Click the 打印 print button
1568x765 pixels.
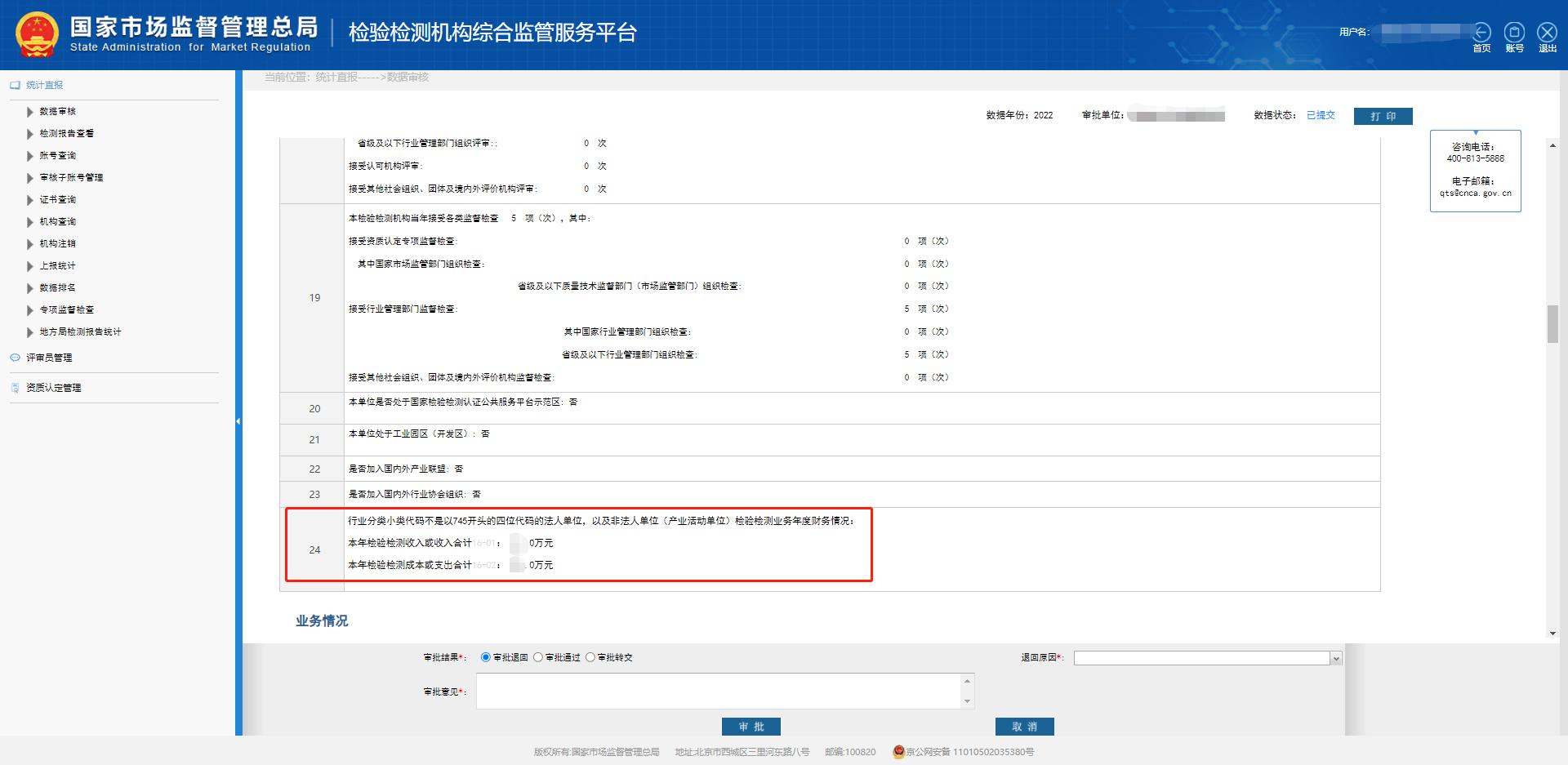click(x=1383, y=116)
